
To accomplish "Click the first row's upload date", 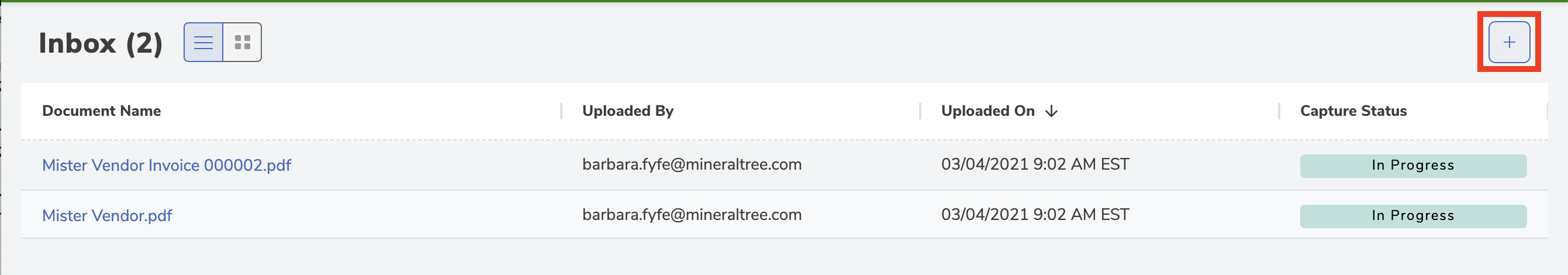I will click(x=1035, y=164).
